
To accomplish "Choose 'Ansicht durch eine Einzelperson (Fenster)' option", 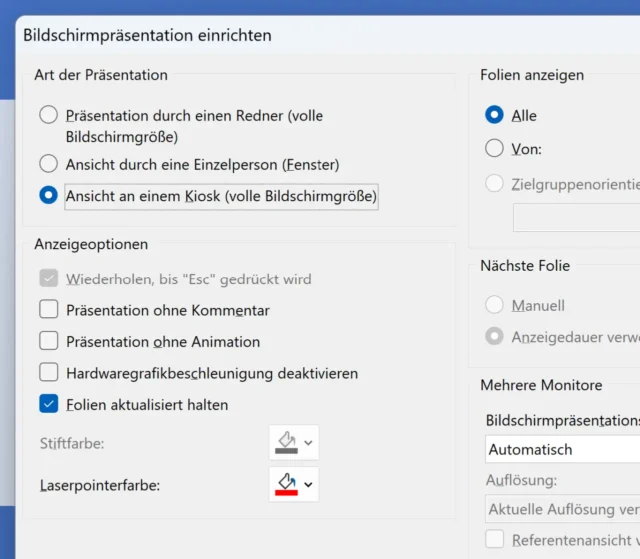I will (x=48, y=163).
